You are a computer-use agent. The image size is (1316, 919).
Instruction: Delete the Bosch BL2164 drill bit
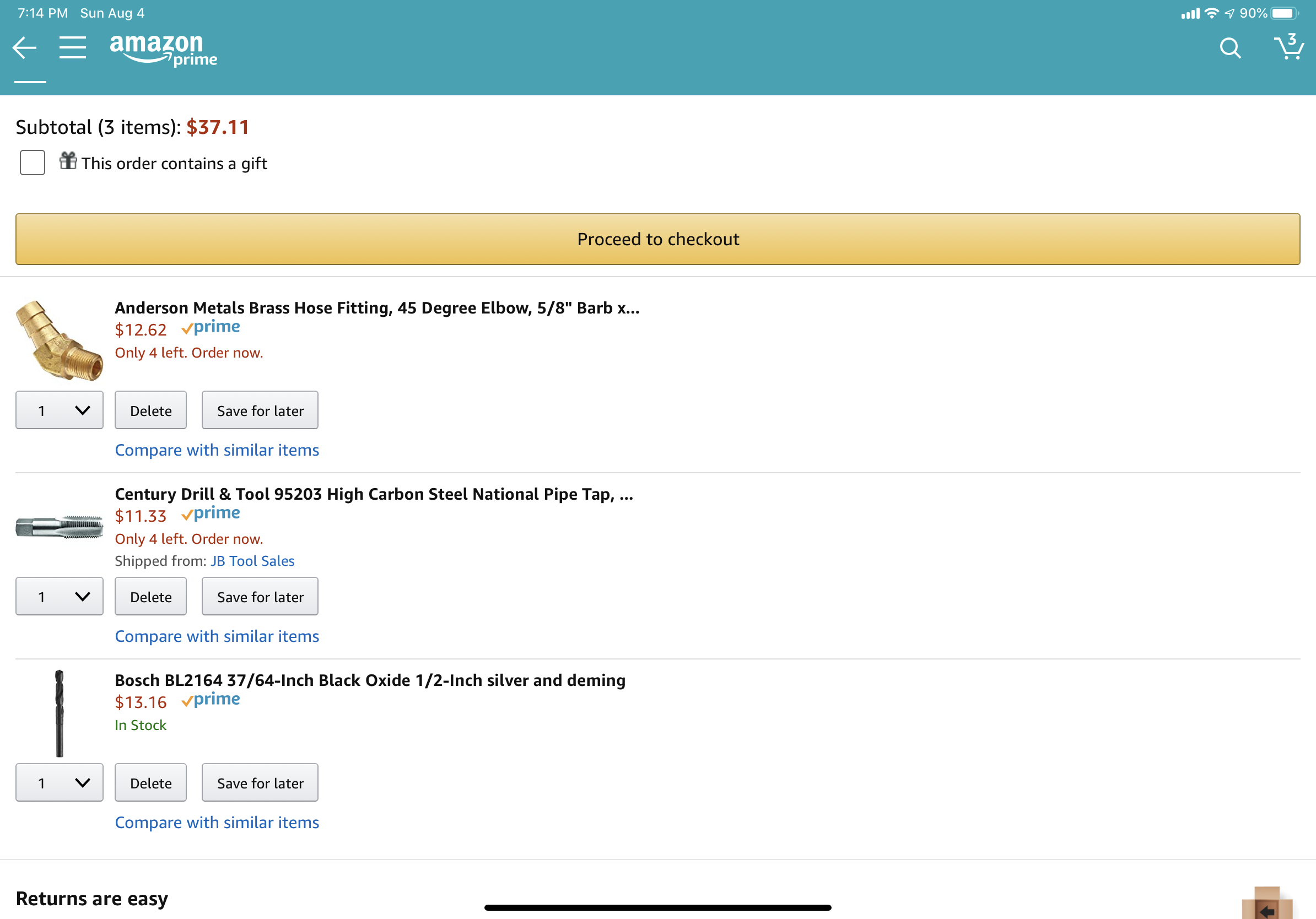(x=151, y=783)
